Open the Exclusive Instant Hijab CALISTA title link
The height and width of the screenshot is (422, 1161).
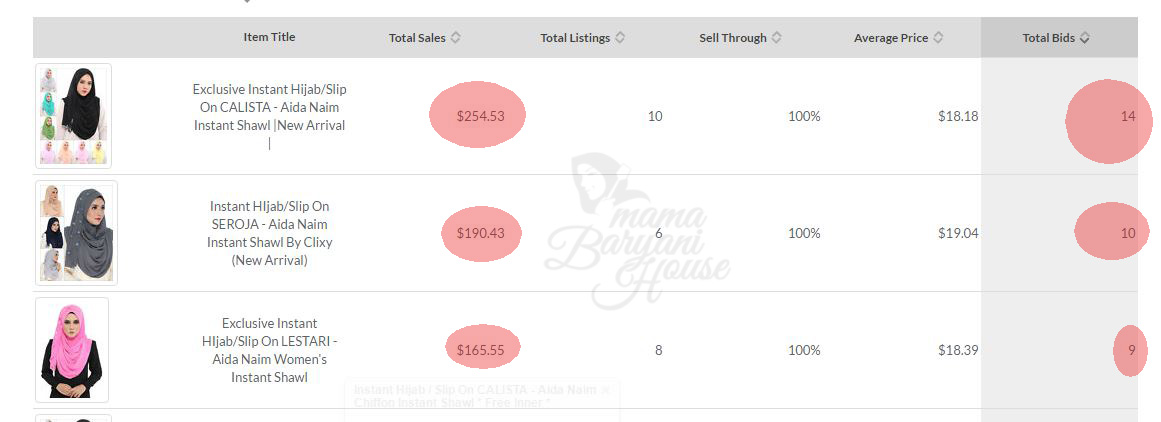[x=270, y=107]
